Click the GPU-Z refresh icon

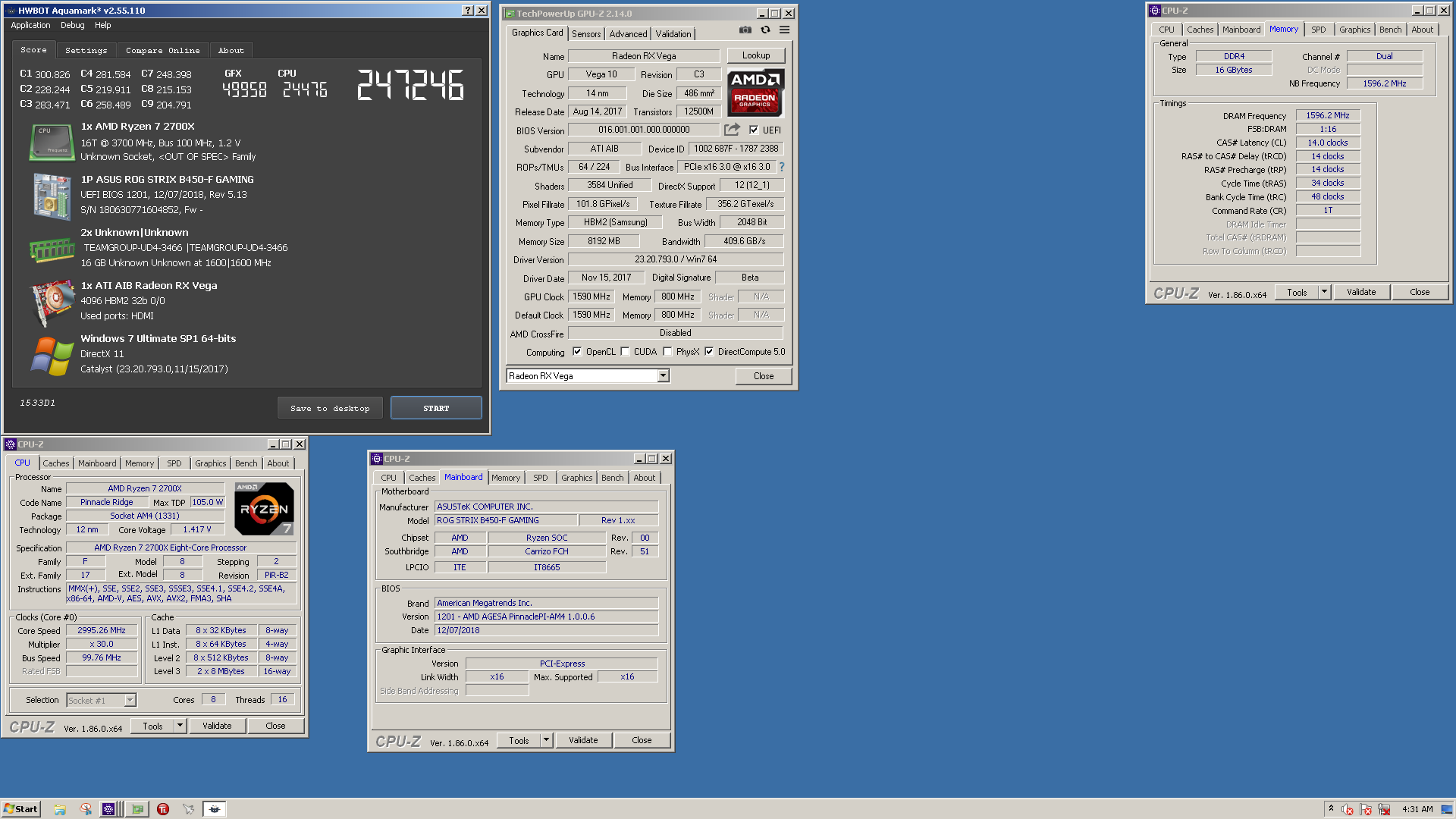765,30
